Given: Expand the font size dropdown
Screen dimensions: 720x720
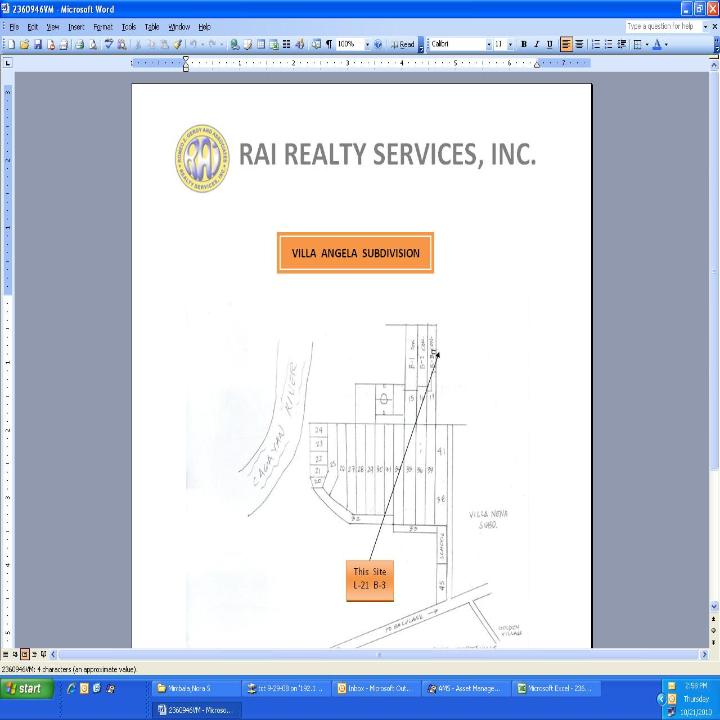Looking at the screenshot, I should [x=510, y=45].
